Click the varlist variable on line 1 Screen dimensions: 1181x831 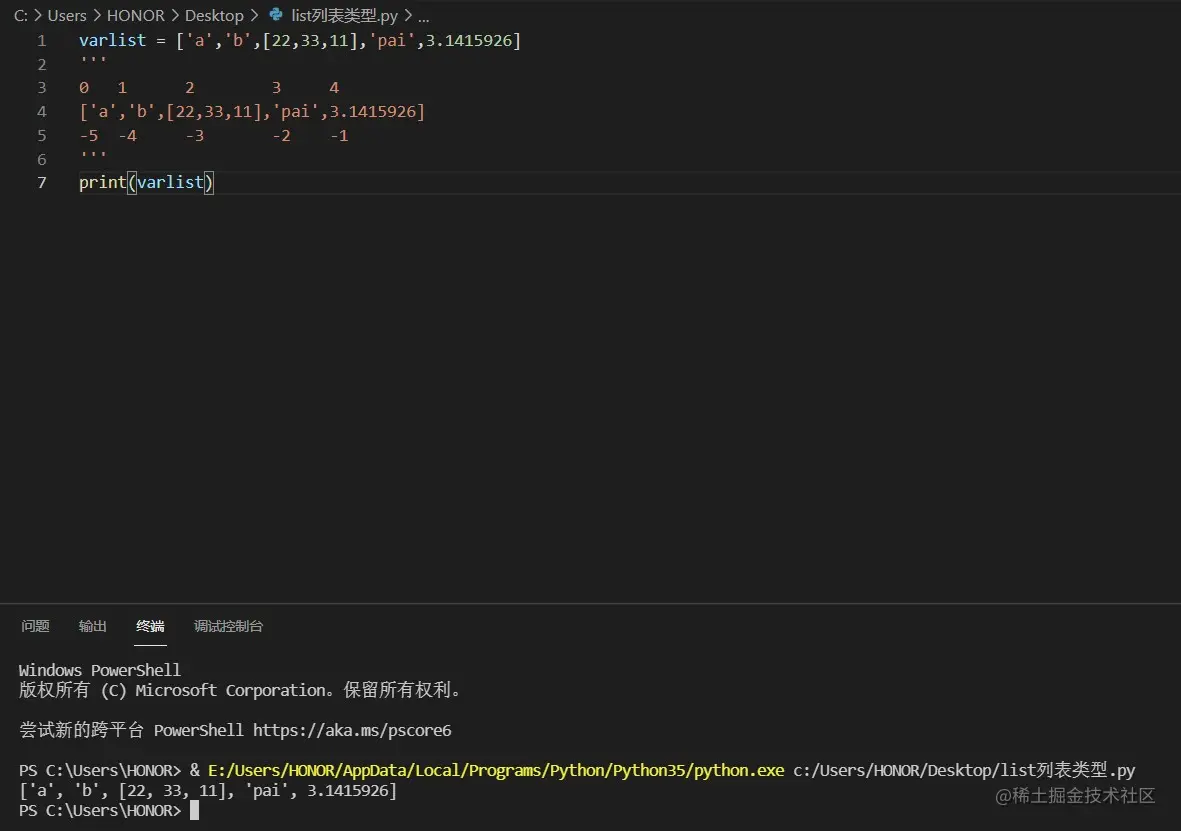[x=112, y=40]
